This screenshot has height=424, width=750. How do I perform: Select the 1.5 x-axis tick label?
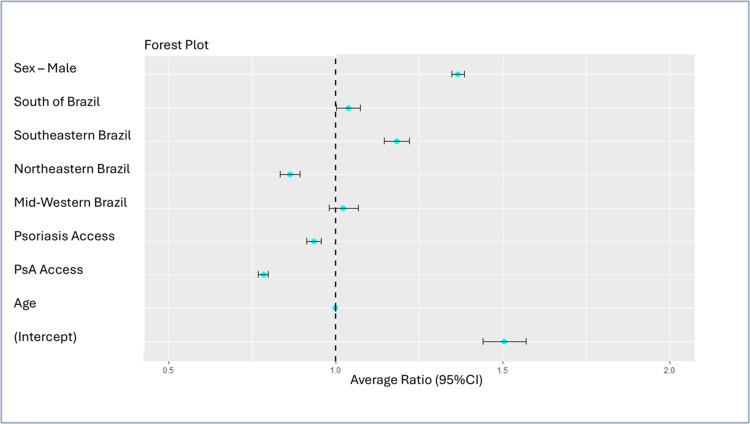[502, 371]
